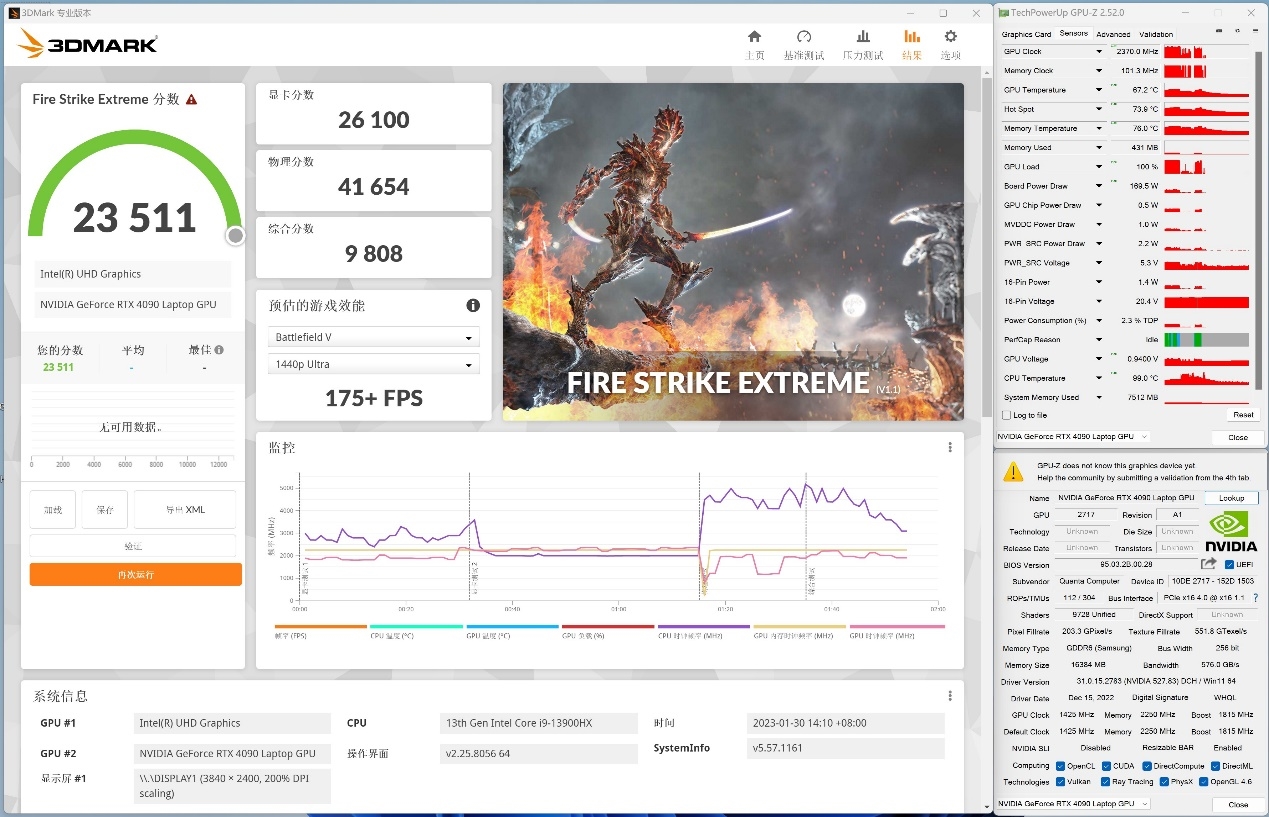Click the orange run again button
This screenshot has width=1269, height=817.
click(x=135, y=575)
